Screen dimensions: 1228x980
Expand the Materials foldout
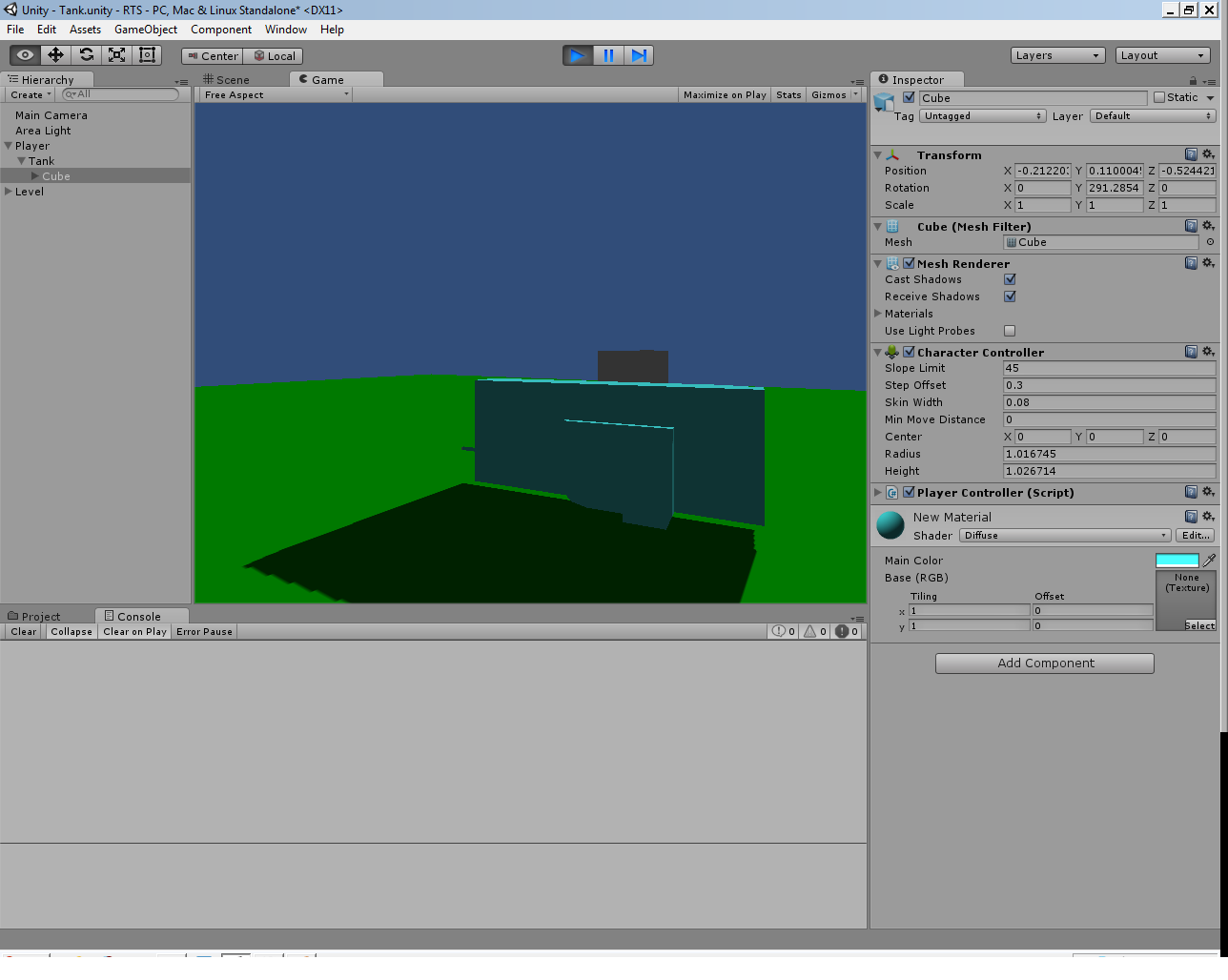pos(878,314)
